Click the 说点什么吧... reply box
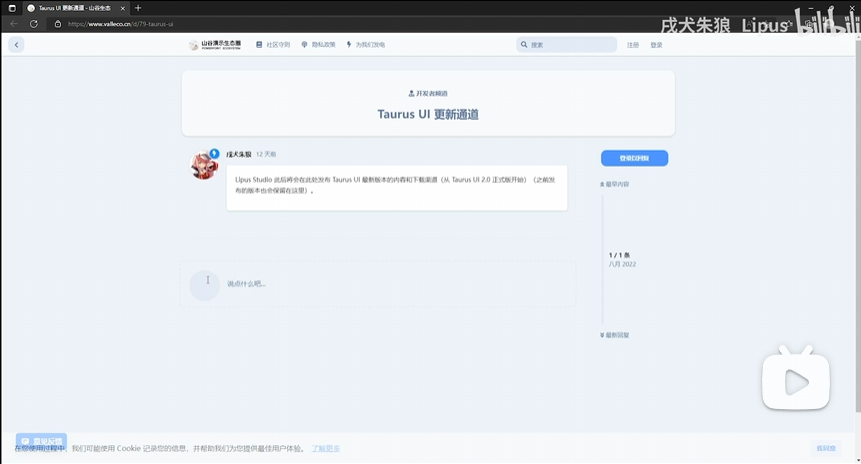 (x=378, y=284)
